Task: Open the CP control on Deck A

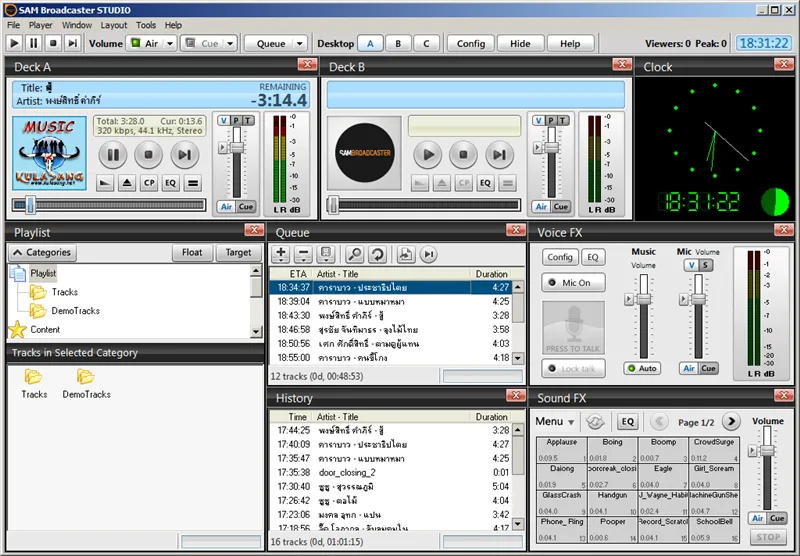Action: coord(149,183)
